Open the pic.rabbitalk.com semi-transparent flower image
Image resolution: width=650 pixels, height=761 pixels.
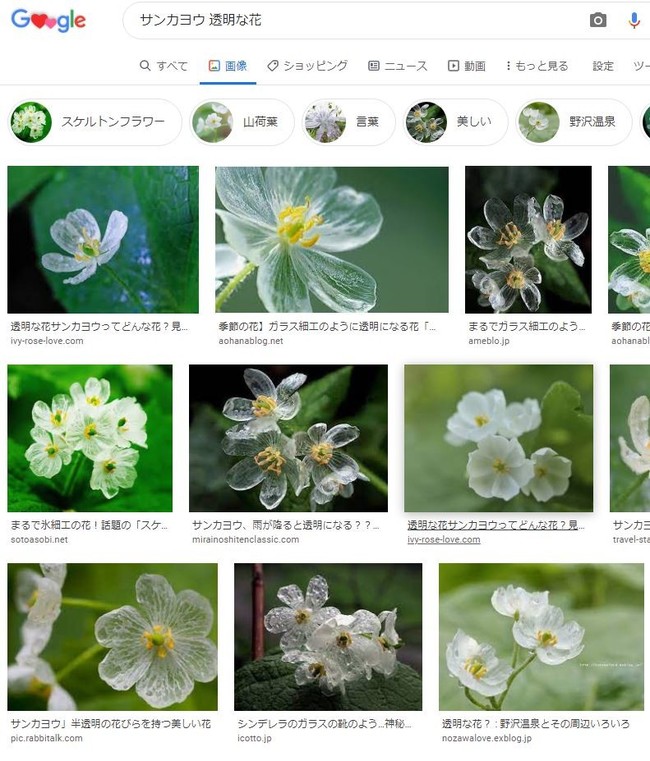pos(113,637)
